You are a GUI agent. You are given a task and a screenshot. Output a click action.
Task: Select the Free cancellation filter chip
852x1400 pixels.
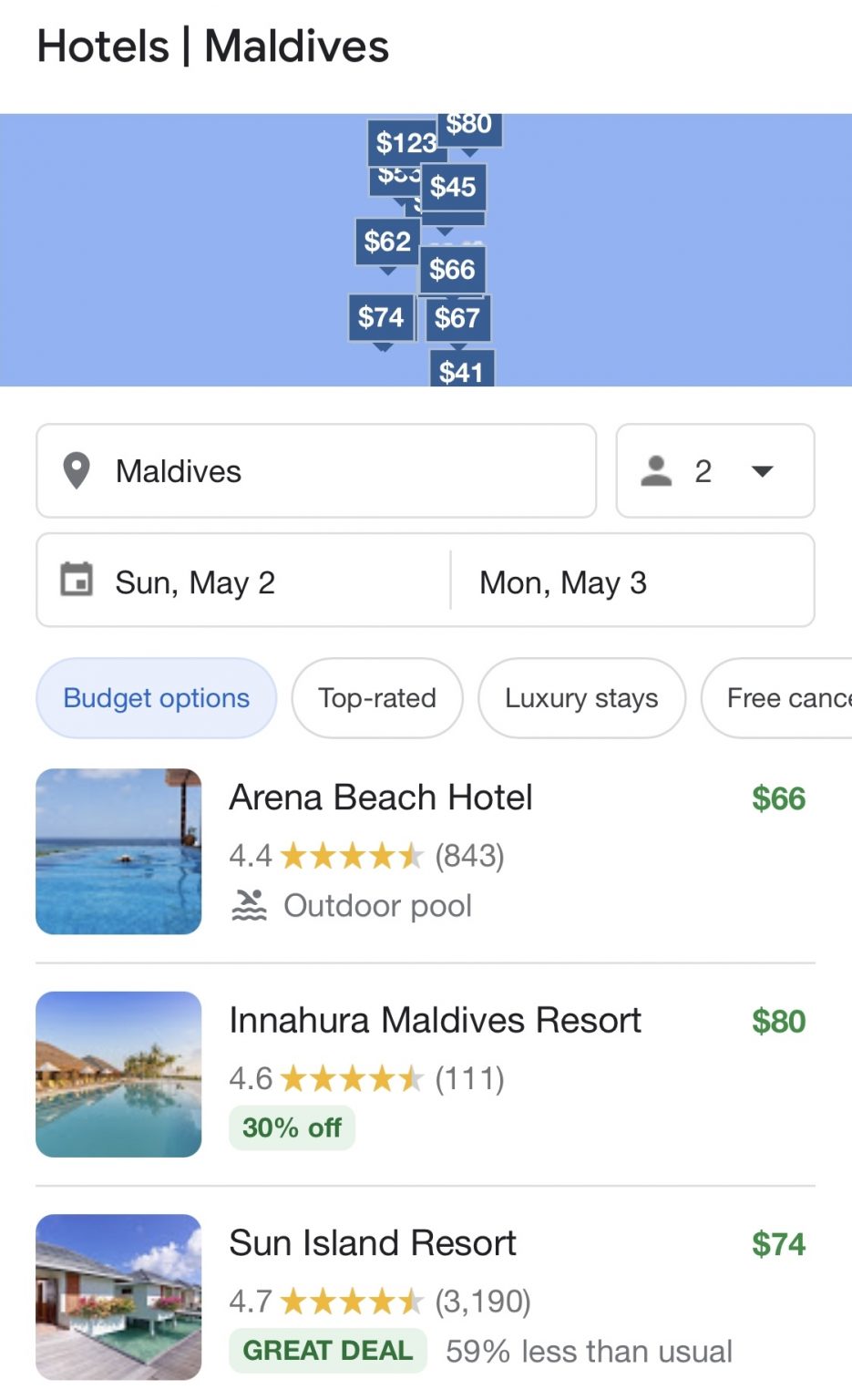click(x=777, y=698)
